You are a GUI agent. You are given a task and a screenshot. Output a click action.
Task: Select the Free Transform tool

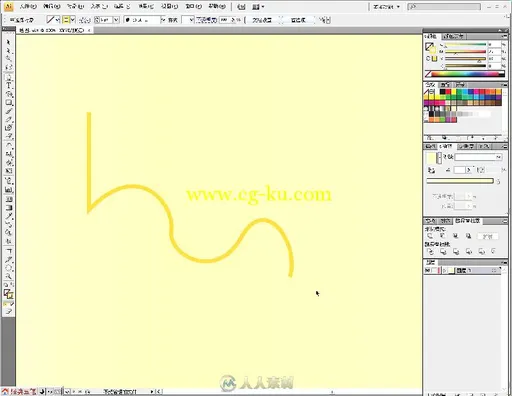8,171
